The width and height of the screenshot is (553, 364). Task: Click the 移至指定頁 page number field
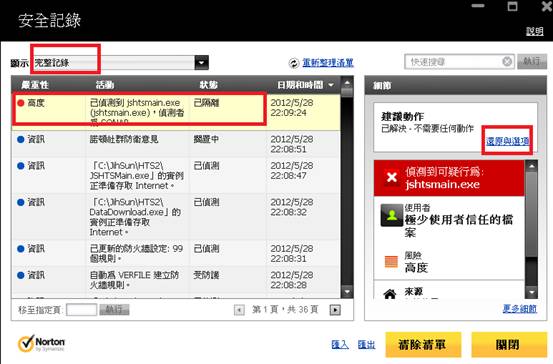(81, 310)
